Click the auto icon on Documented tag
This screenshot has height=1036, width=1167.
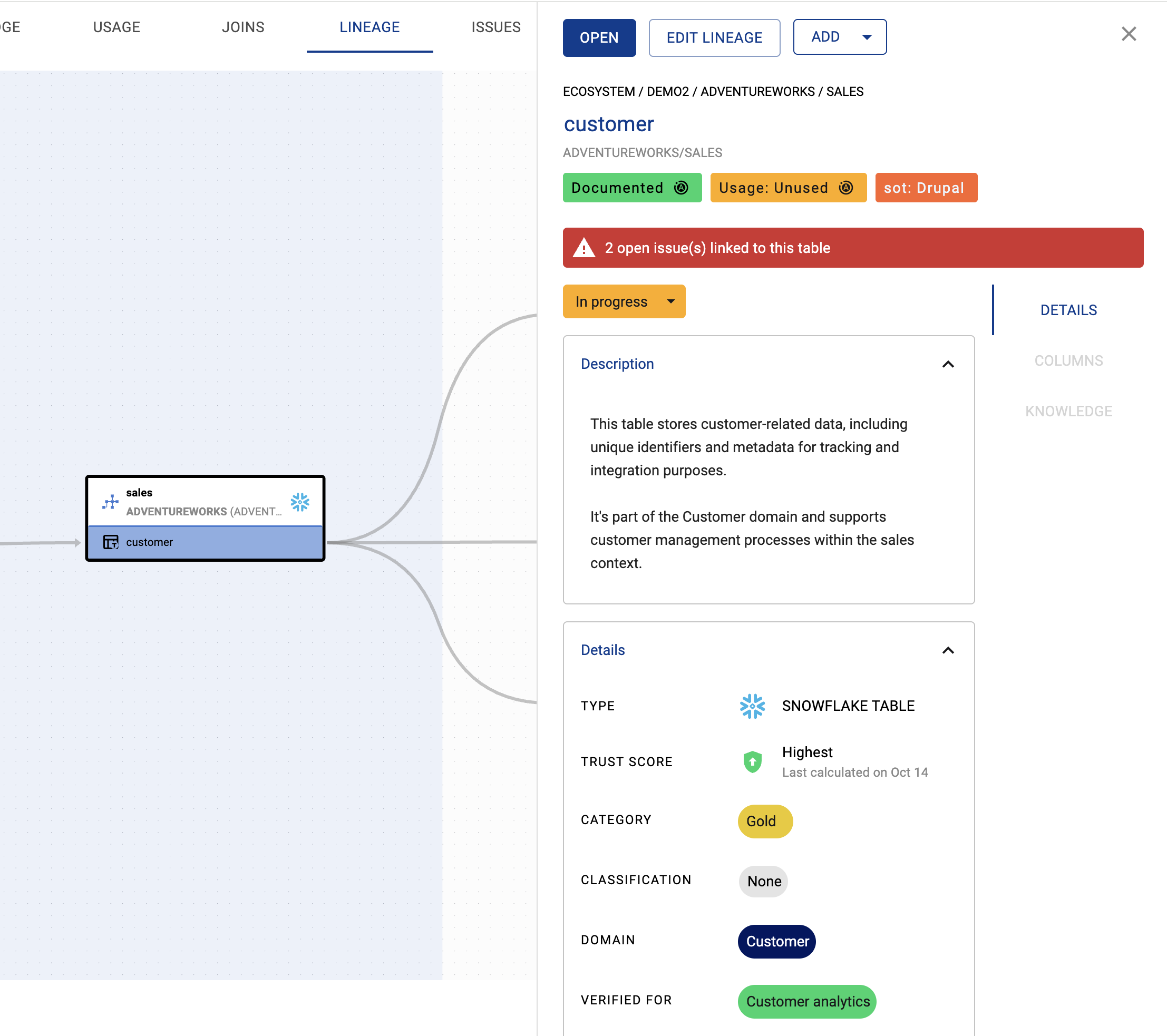[x=681, y=188]
